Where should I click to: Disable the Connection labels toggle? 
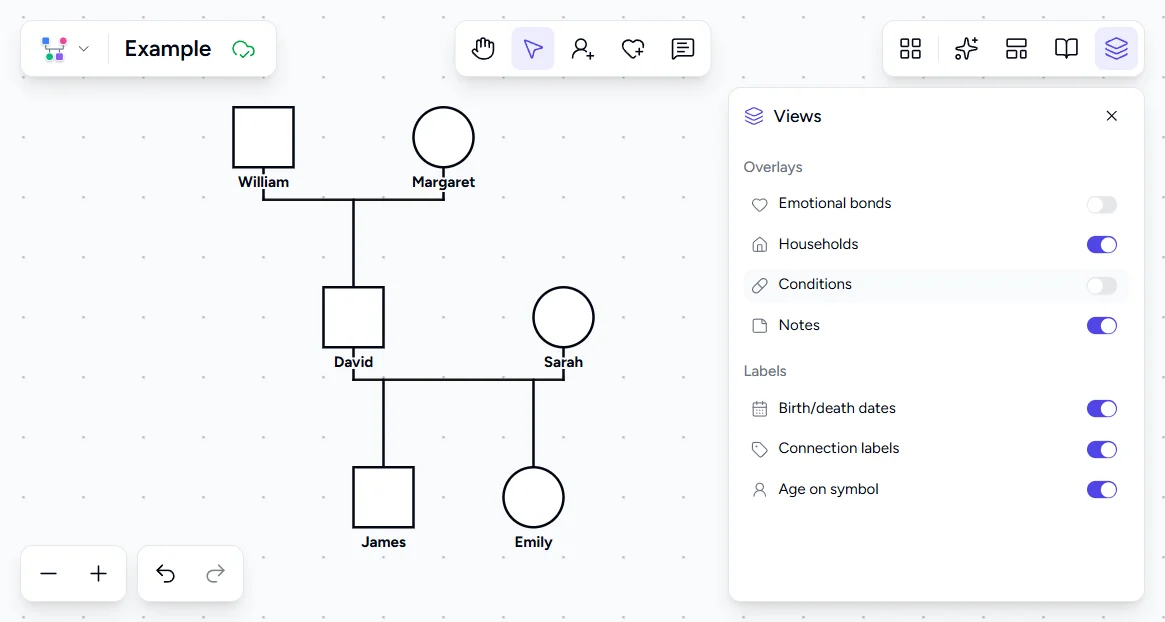1101,449
